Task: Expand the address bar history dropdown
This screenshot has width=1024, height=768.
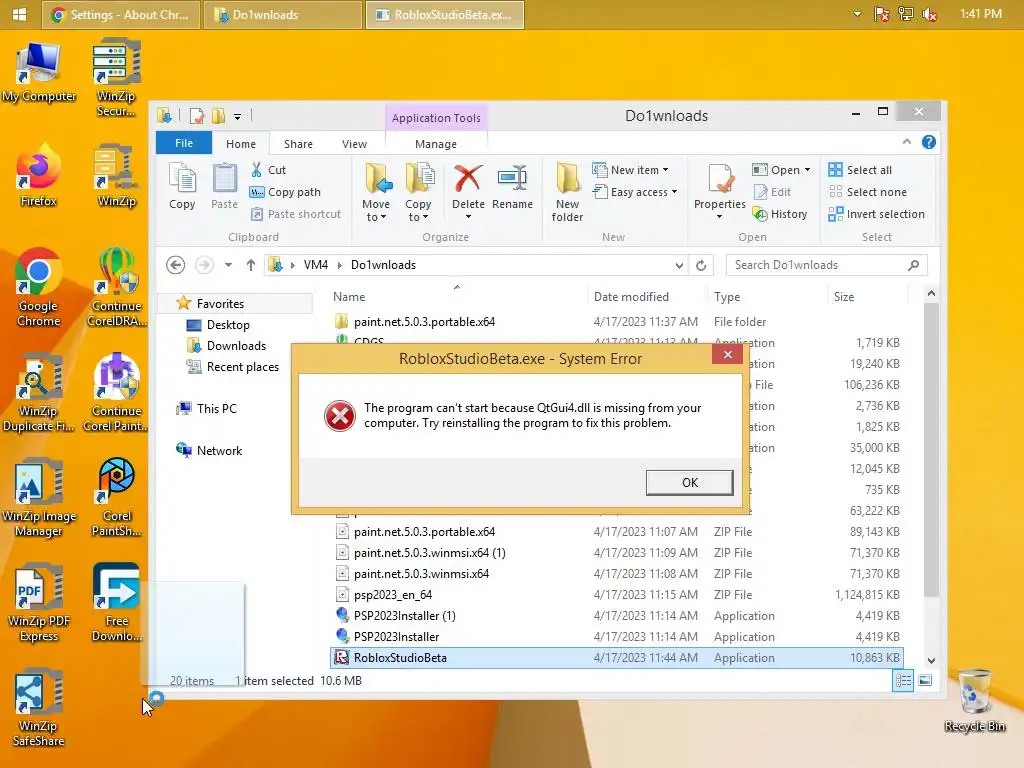Action: (679, 265)
